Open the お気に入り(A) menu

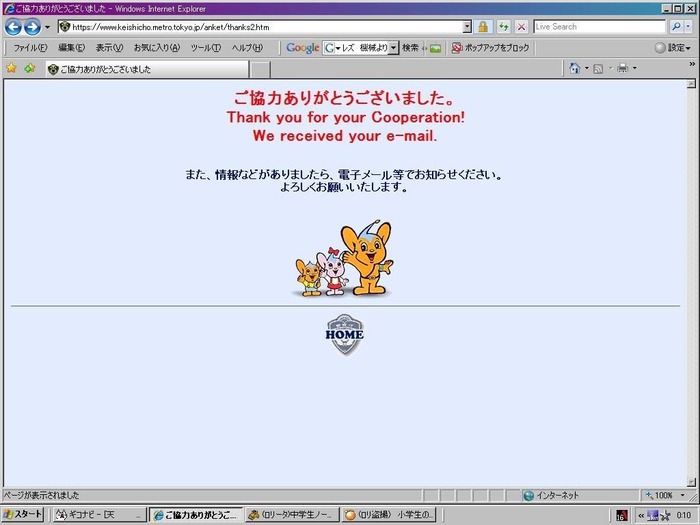click(x=157, y=48)
